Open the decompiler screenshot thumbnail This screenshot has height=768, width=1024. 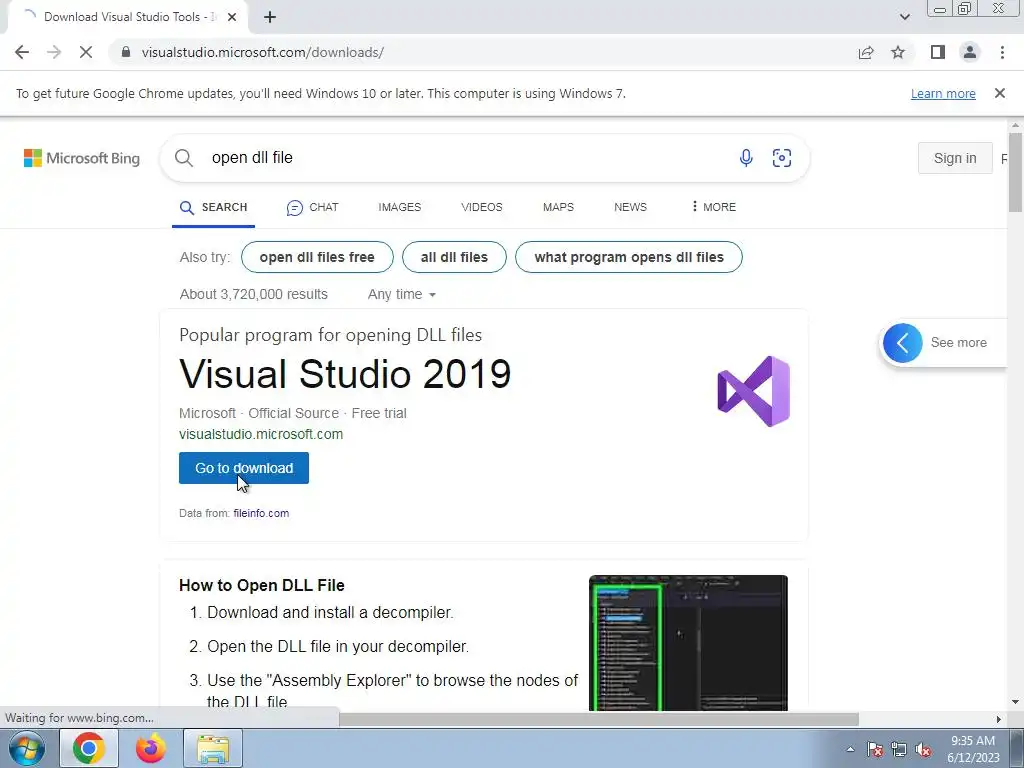pos(688,643)
